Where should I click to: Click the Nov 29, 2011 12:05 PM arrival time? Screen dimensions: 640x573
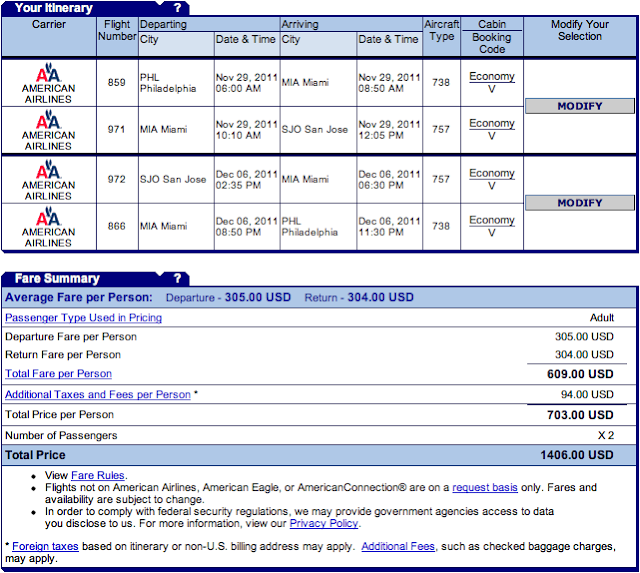(389, 130)
